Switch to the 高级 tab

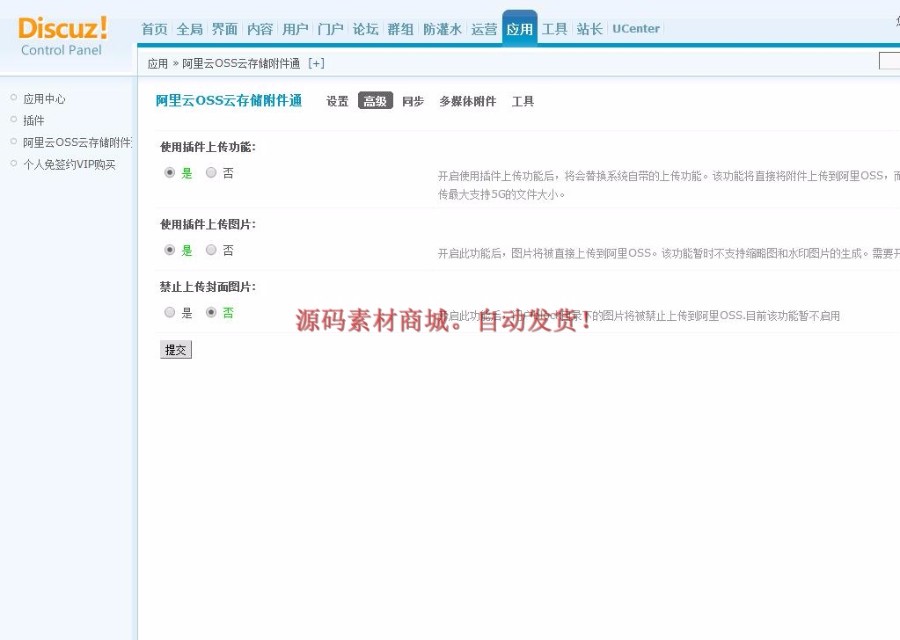point(375,100)
